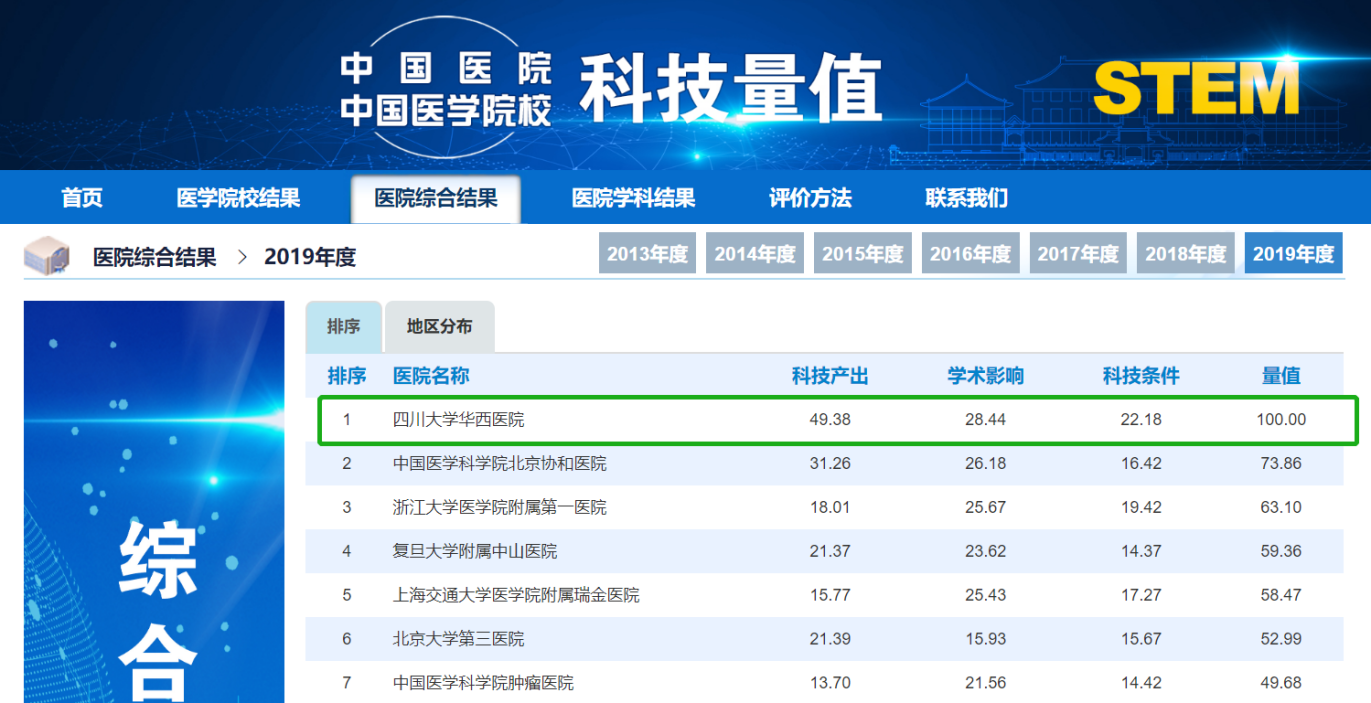The image size is (1371, 703).
Task: Click the 15.93 学术影响 value
Action: pyautogui.click(x=986, y=639)
